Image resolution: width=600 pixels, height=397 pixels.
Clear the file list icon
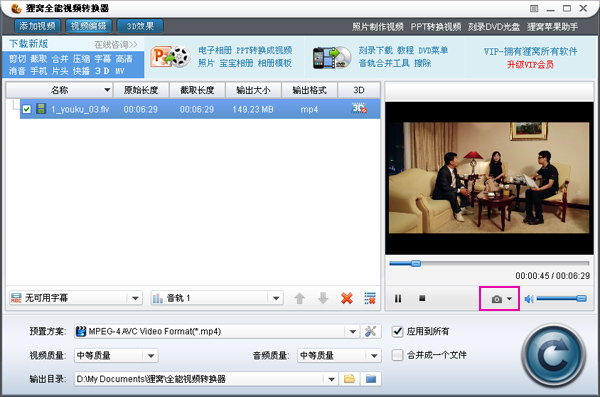(370, 298)
